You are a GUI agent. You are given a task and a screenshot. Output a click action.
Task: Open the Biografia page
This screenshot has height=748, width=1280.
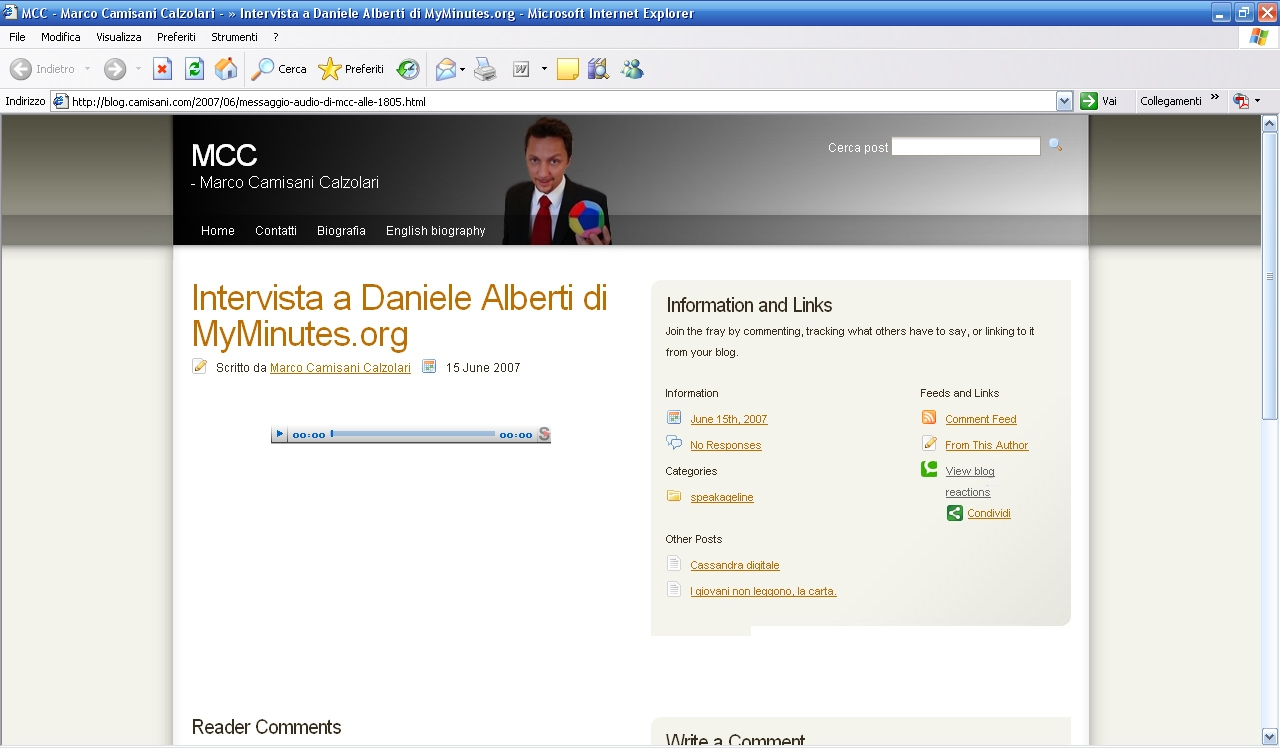[x=341, y=230]
